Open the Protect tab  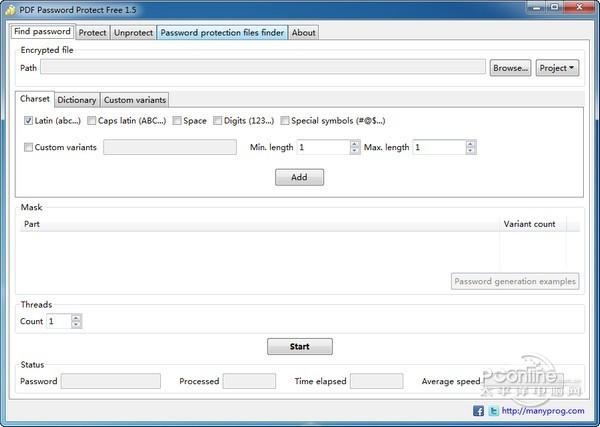pos(93,33)
